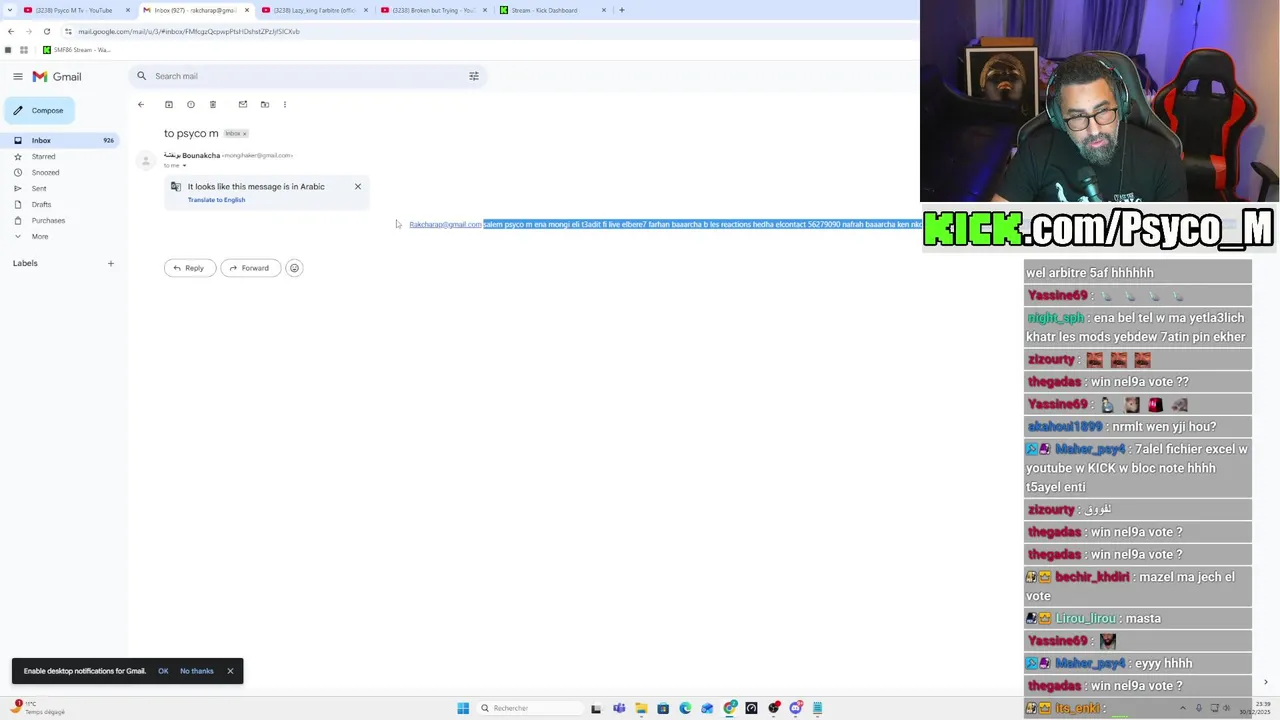Image resolution: width=1280 pixels, height=720 pixels.
Task: Open Microsoft Teams from taskbar
Action: (619, 708)
